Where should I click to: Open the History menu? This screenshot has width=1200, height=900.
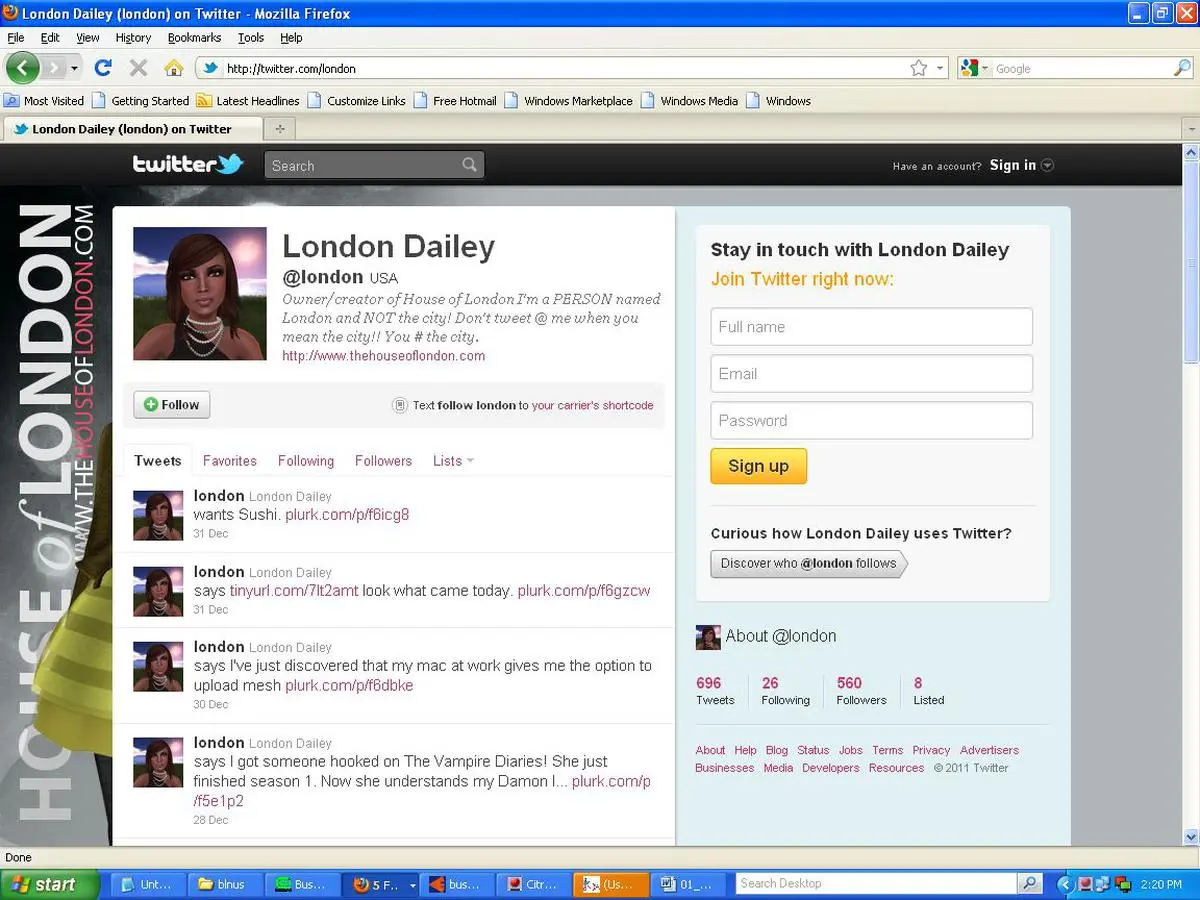pyautogui.click(x=133, y=38)
